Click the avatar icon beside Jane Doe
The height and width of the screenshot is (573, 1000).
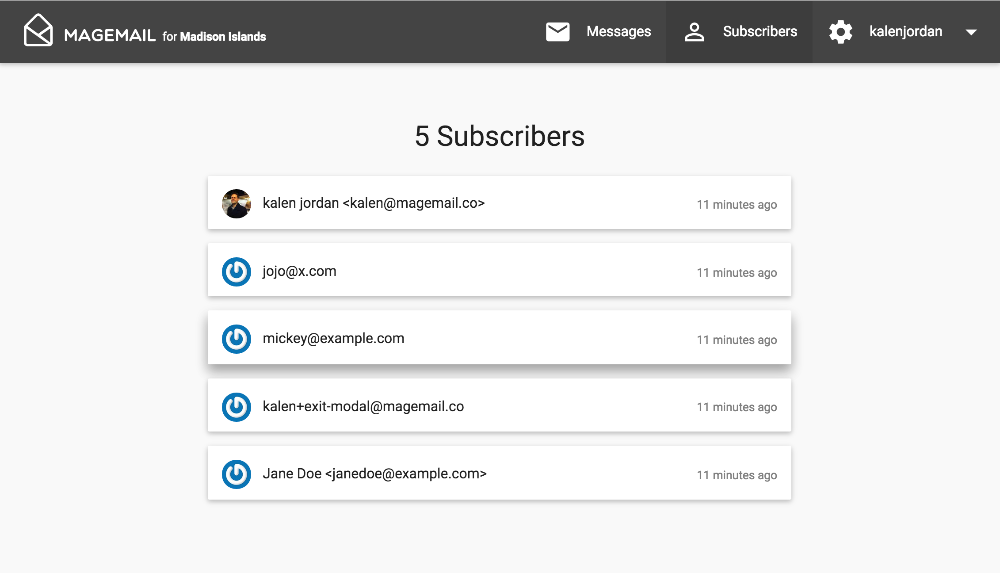(236, 474)
